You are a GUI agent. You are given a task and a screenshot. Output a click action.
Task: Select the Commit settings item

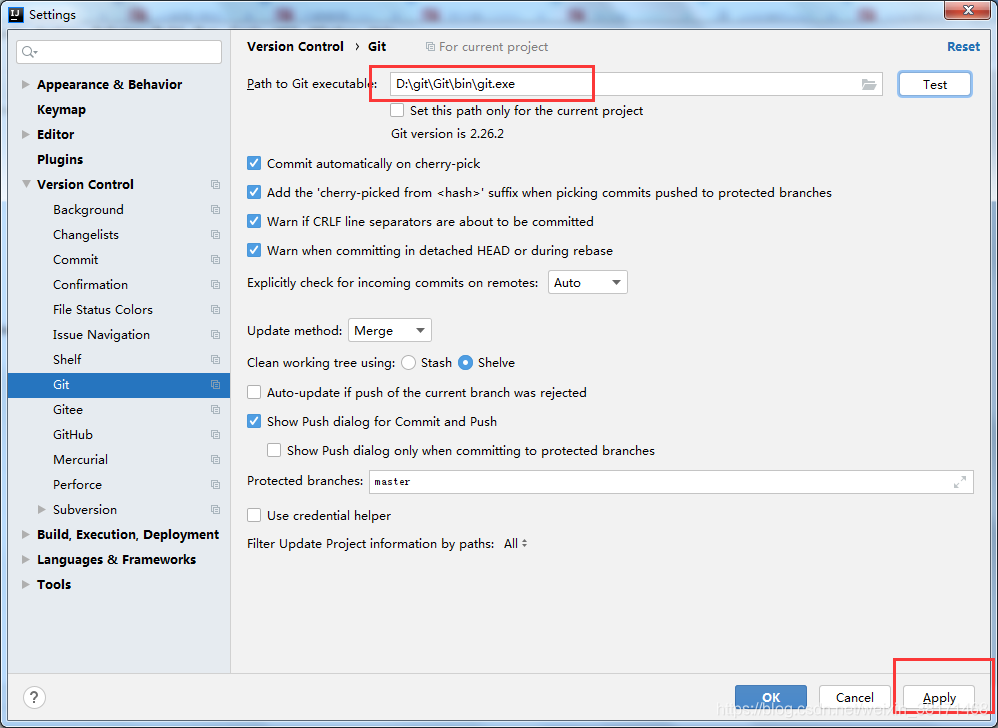point(76,260)
